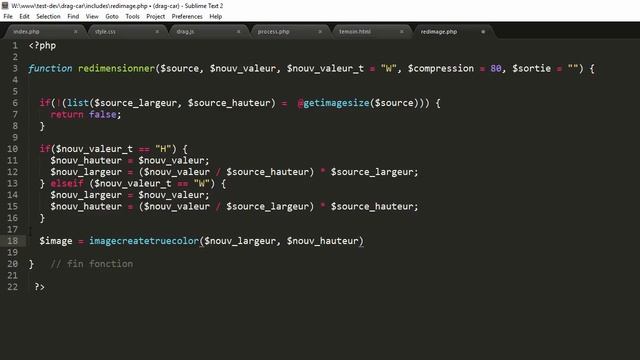
Task: Click 'imagecreatetruecolor' on line 18
Action: [144, 241]
